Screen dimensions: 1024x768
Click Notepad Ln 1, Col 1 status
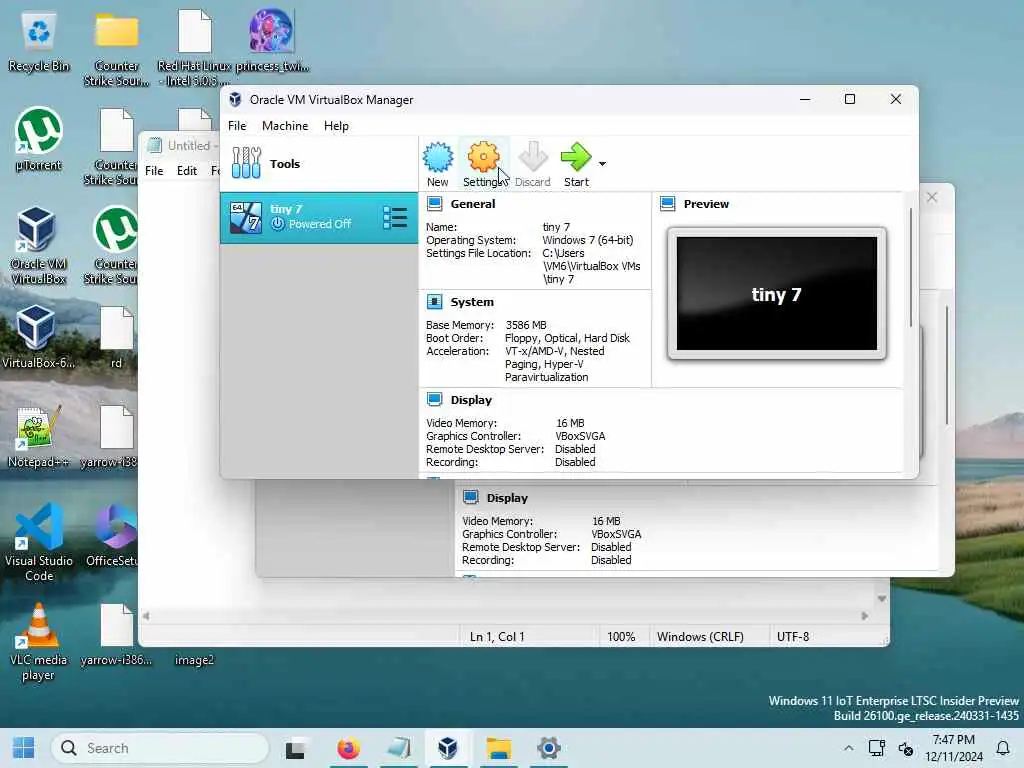(497, 637)
